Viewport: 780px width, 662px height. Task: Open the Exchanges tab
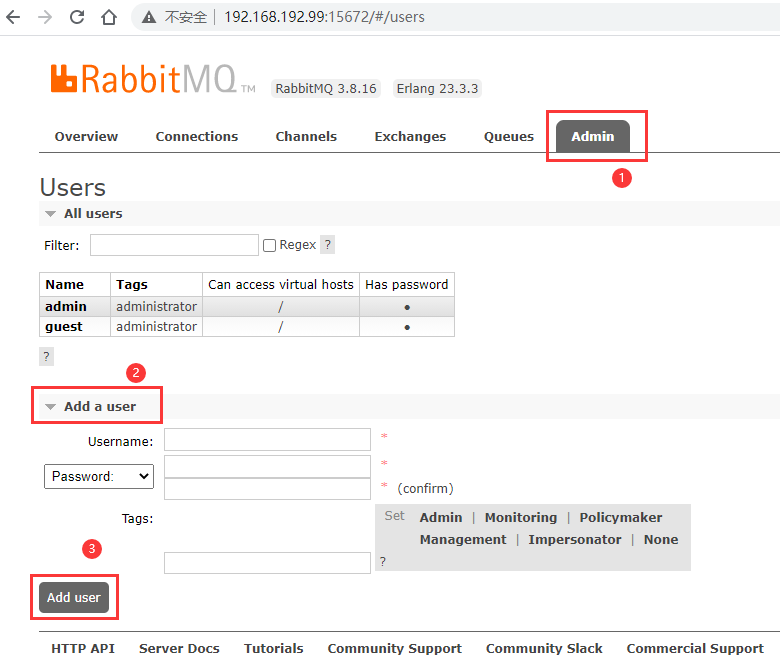[x=410, y=137]
